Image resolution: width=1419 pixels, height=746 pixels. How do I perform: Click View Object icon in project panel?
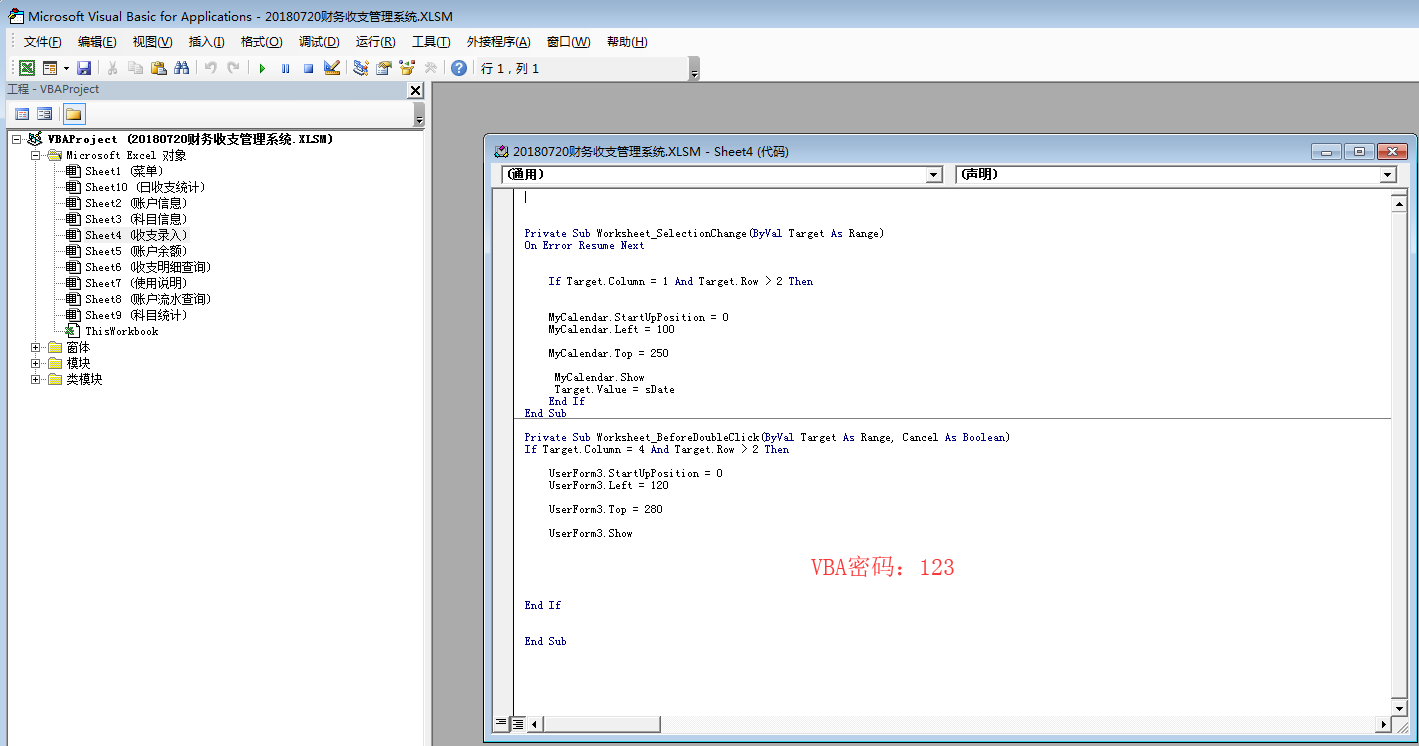(x=44, y=114)
